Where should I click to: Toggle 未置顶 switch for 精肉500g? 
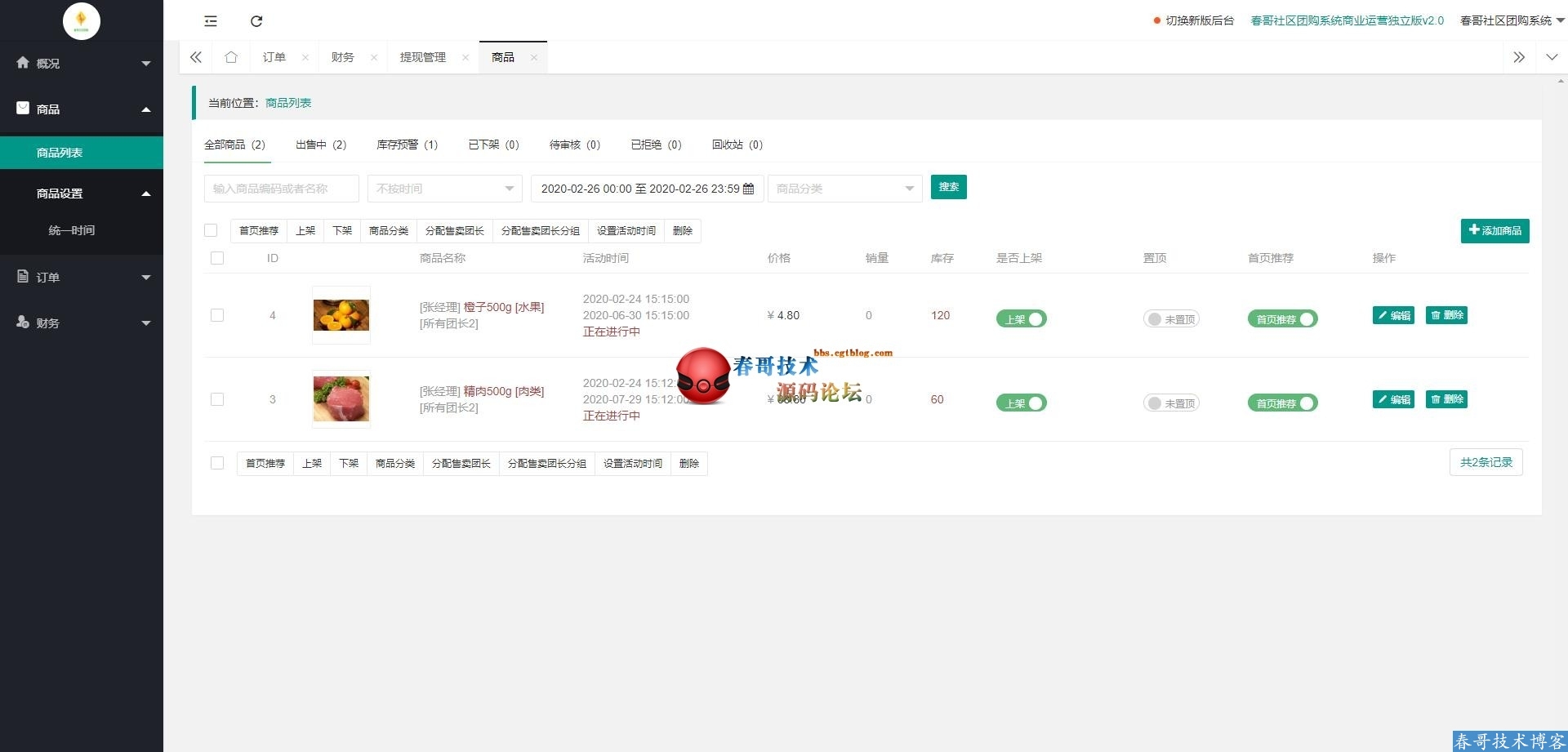coord(1171,403)
